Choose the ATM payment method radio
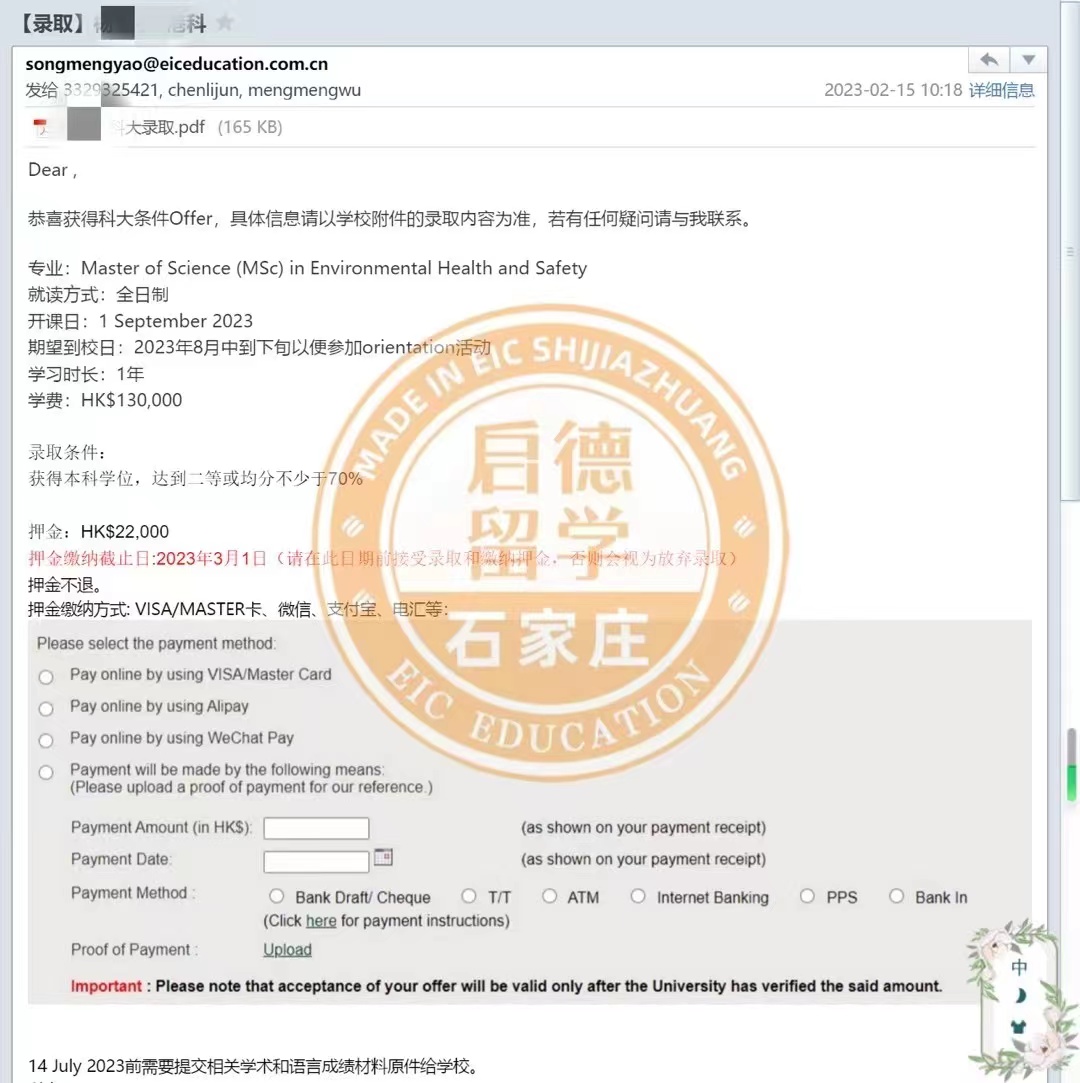 point(550,896)
